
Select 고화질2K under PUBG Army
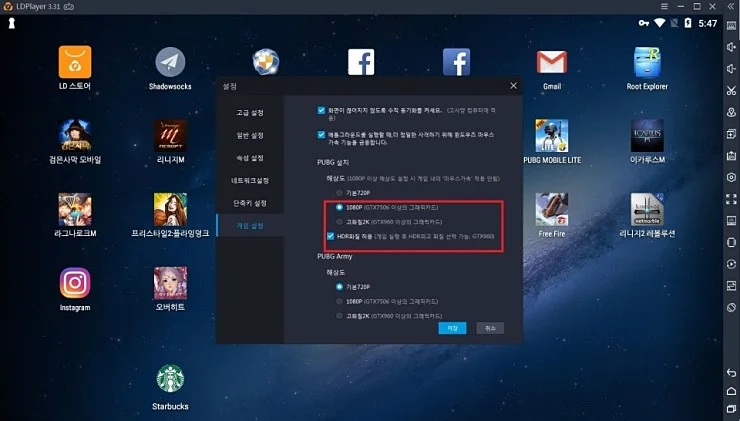point(339,316)
